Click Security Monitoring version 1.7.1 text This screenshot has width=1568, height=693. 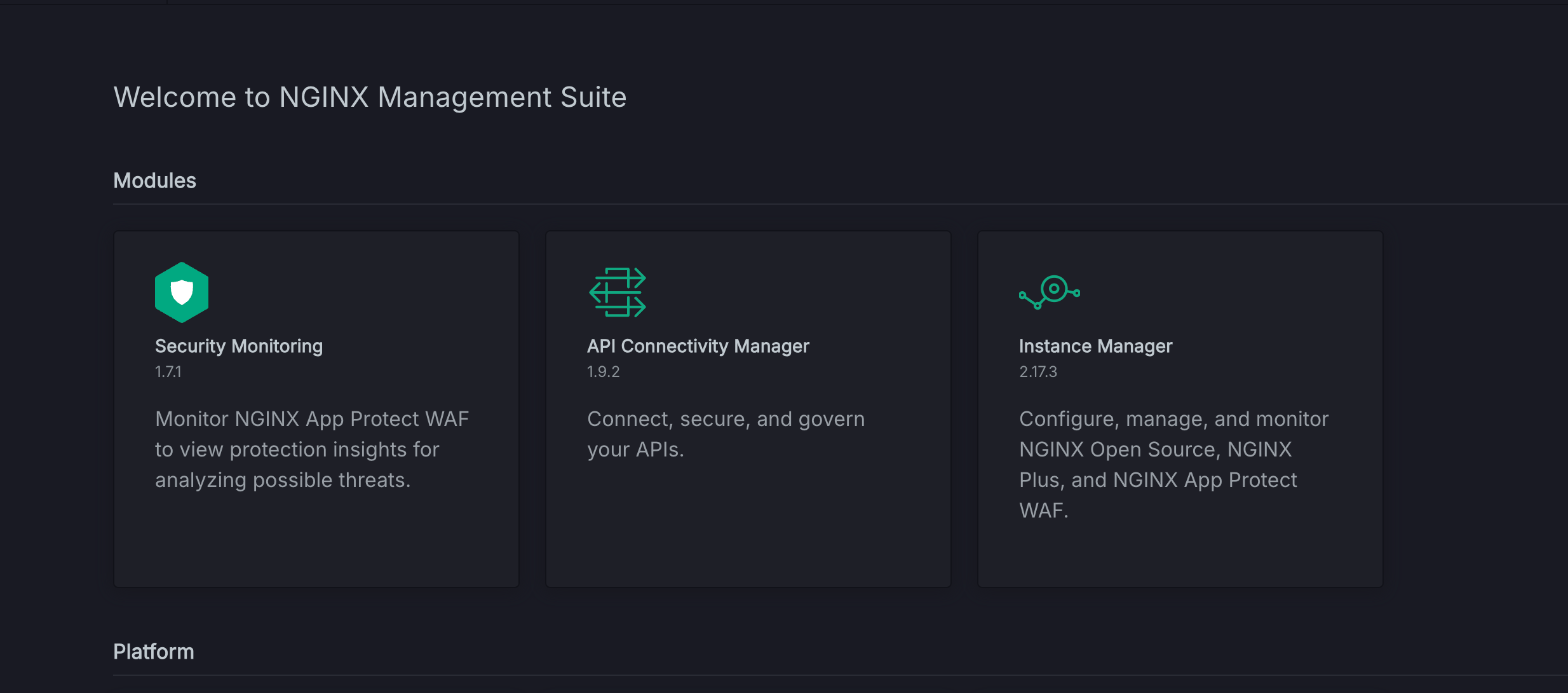168,372
